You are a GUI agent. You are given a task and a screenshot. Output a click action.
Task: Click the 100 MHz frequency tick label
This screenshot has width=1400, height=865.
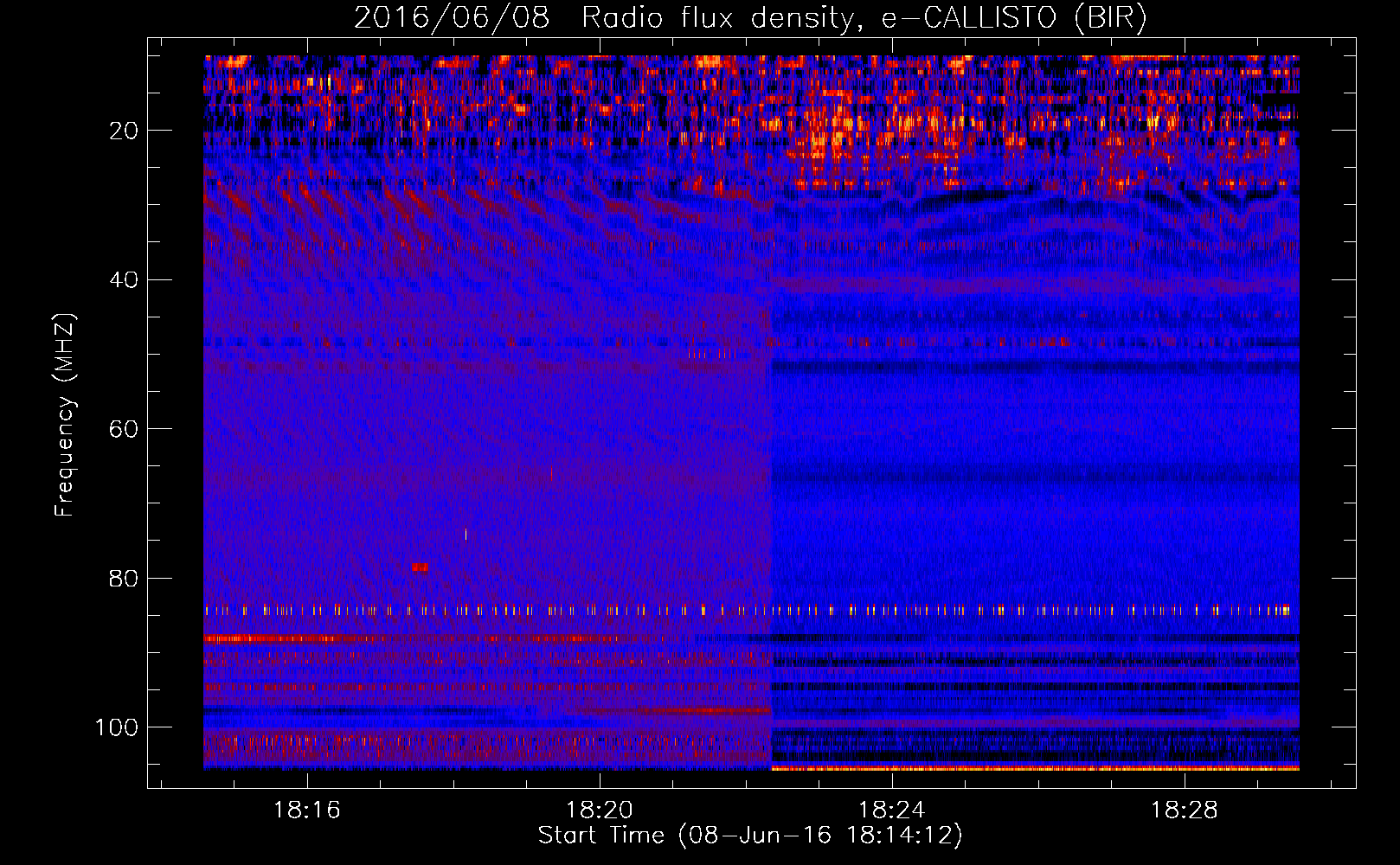point(117,727)
